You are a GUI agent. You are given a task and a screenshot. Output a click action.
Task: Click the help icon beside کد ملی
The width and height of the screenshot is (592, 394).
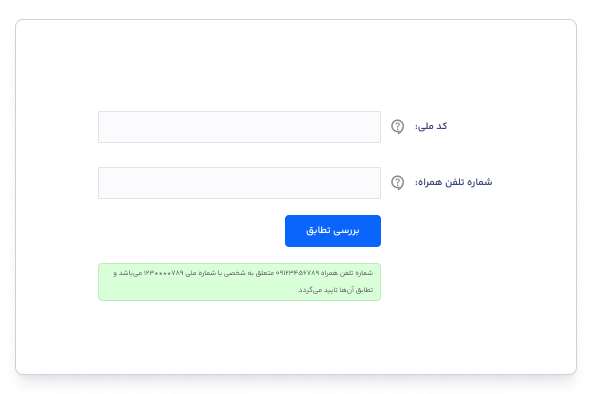click(x=397, y=127)
